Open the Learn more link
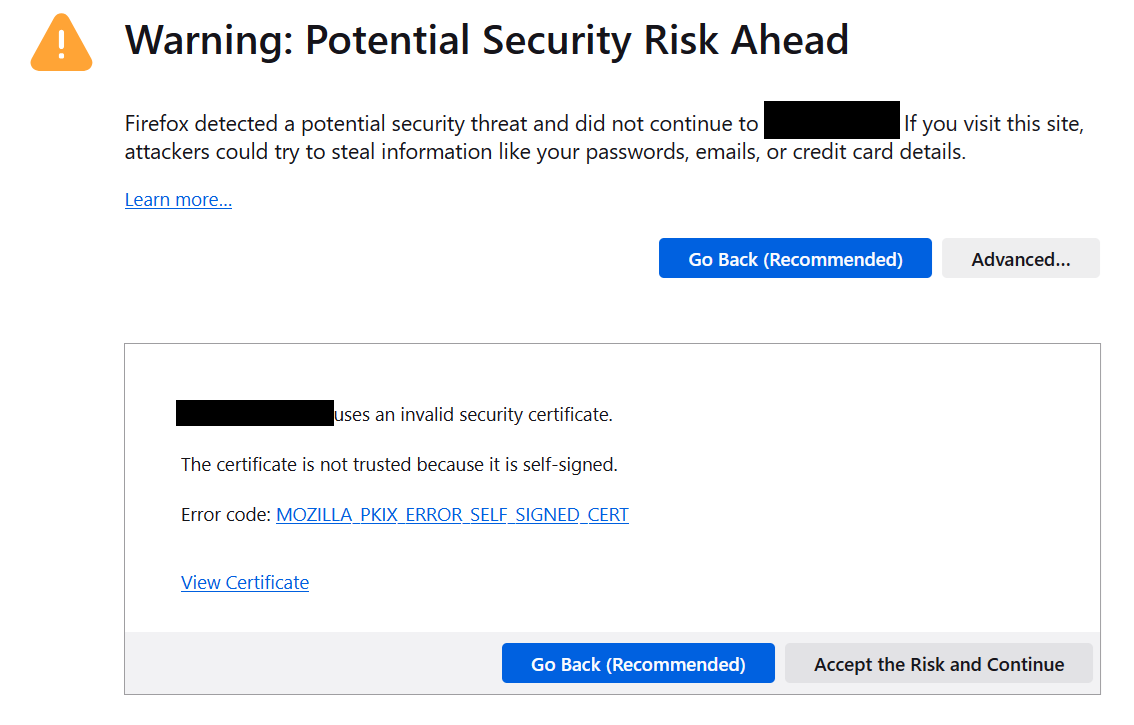The width and height of the screenshot is (1134, 725). coord(178,200)
